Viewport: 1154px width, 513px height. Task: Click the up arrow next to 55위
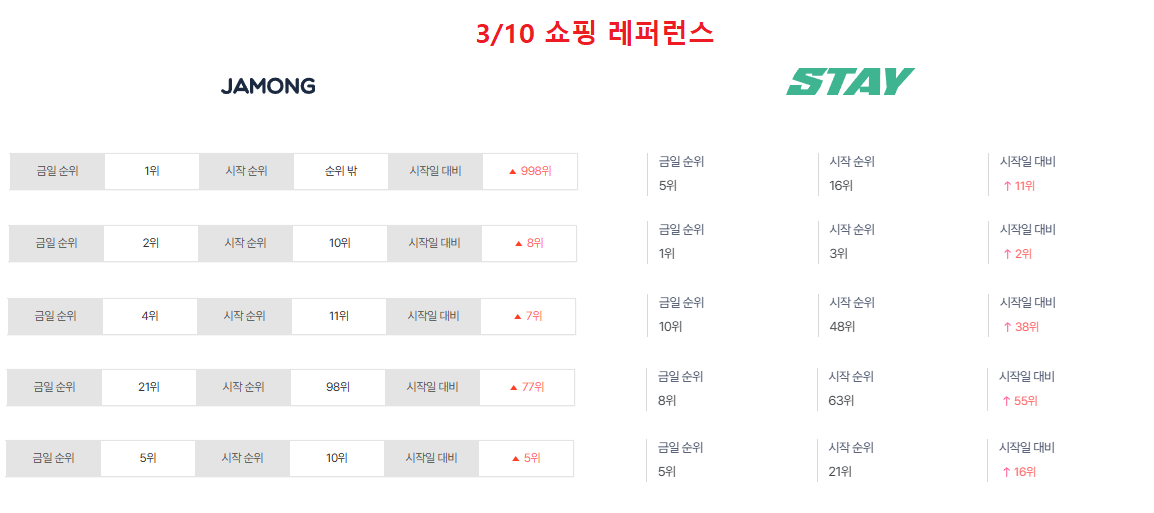pos(1008,401)
